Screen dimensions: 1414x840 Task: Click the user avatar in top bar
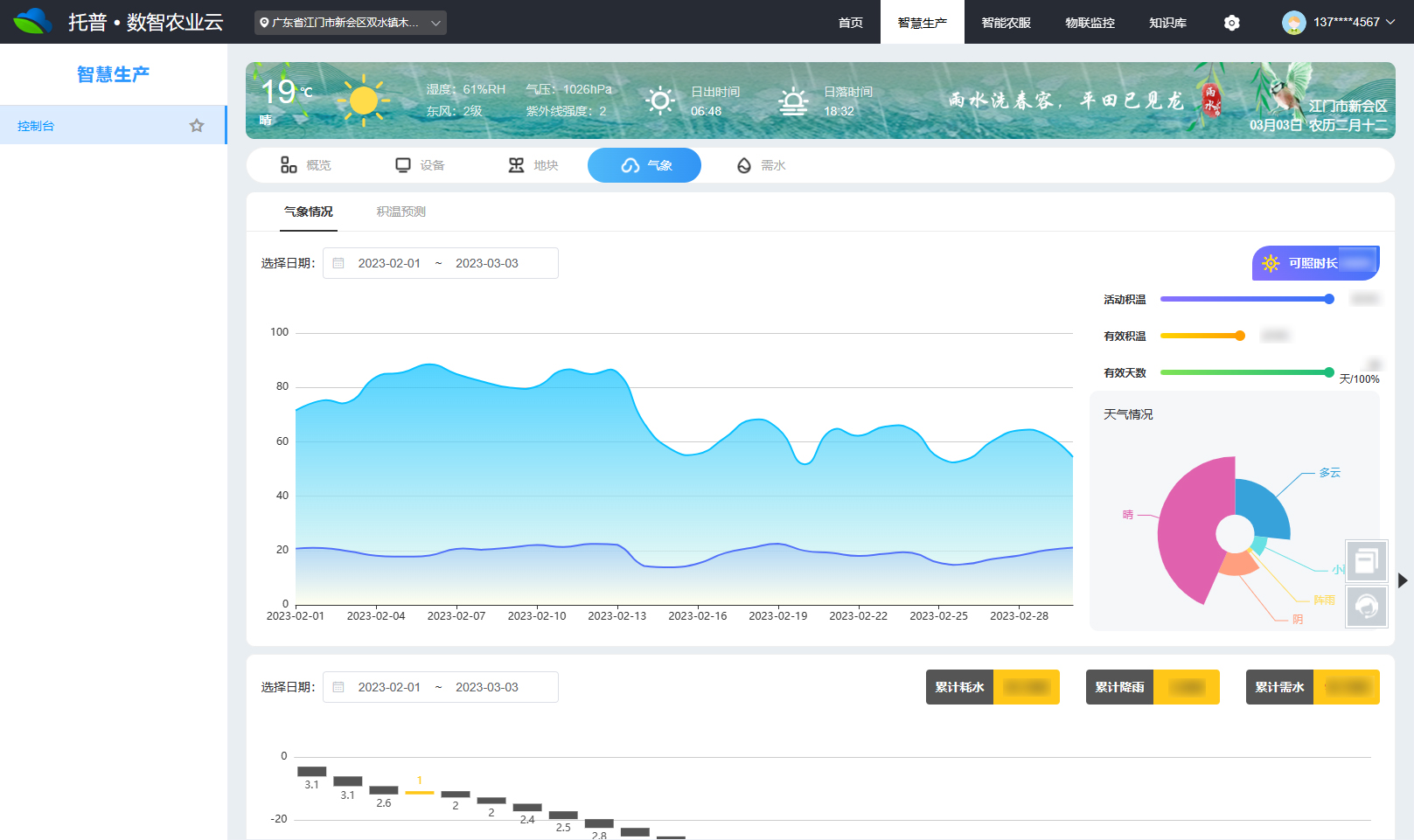click(x=1293, y=23)
